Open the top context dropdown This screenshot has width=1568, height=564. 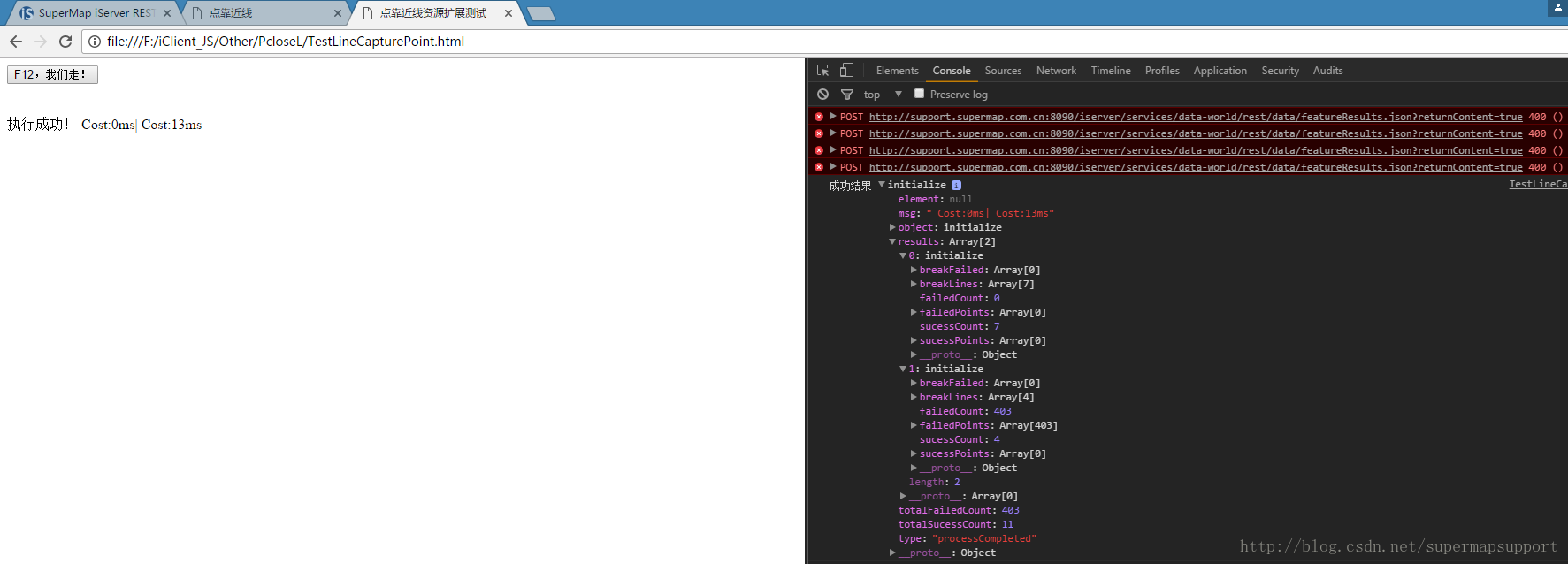(883, 95)
